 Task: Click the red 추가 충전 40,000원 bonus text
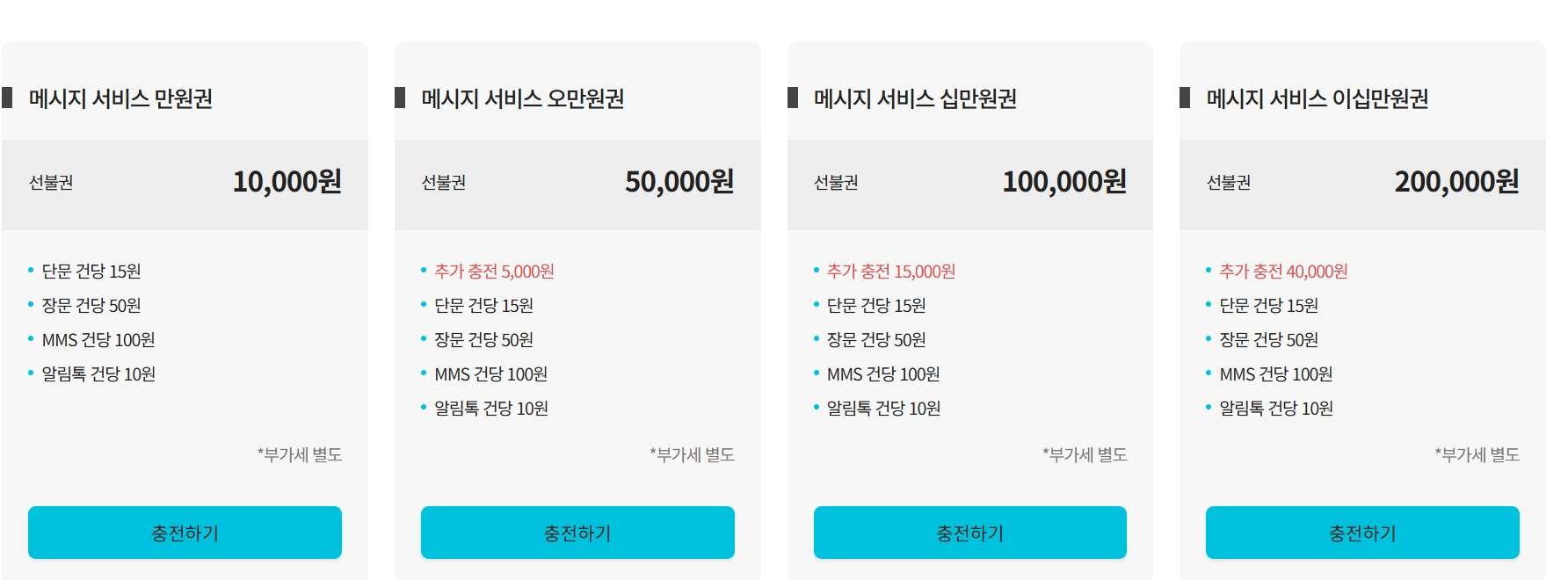[x=1284, y=272]
